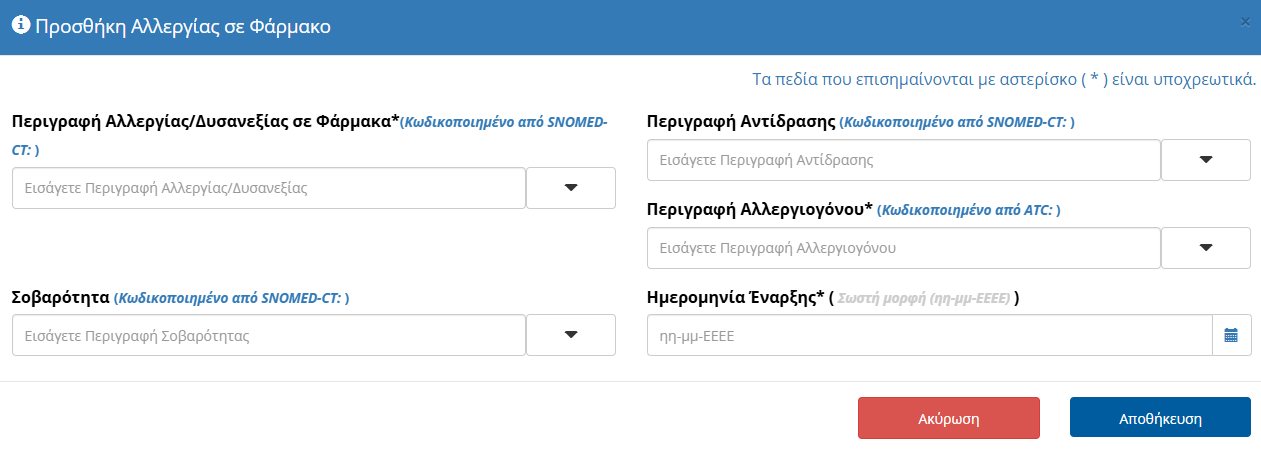Select the Εισάγετε Περιγραφή Αλλεργιογόνου input

click(903, 248)
